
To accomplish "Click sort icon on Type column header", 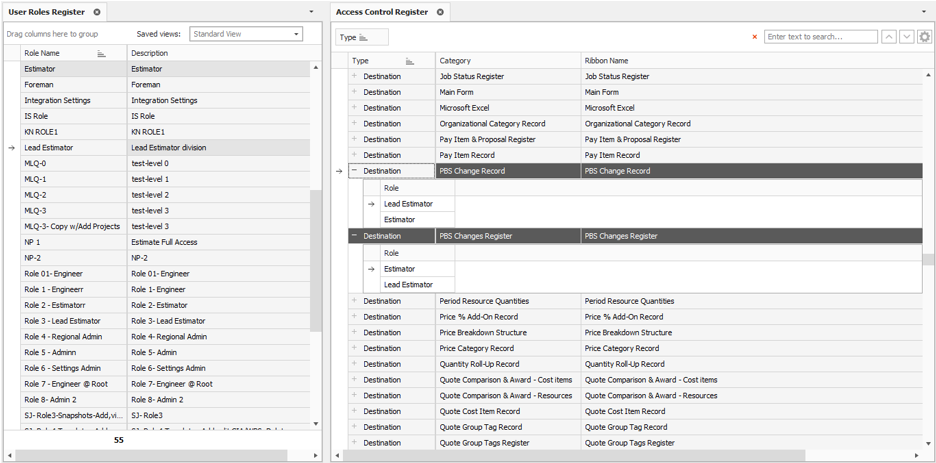I will 410,61.
